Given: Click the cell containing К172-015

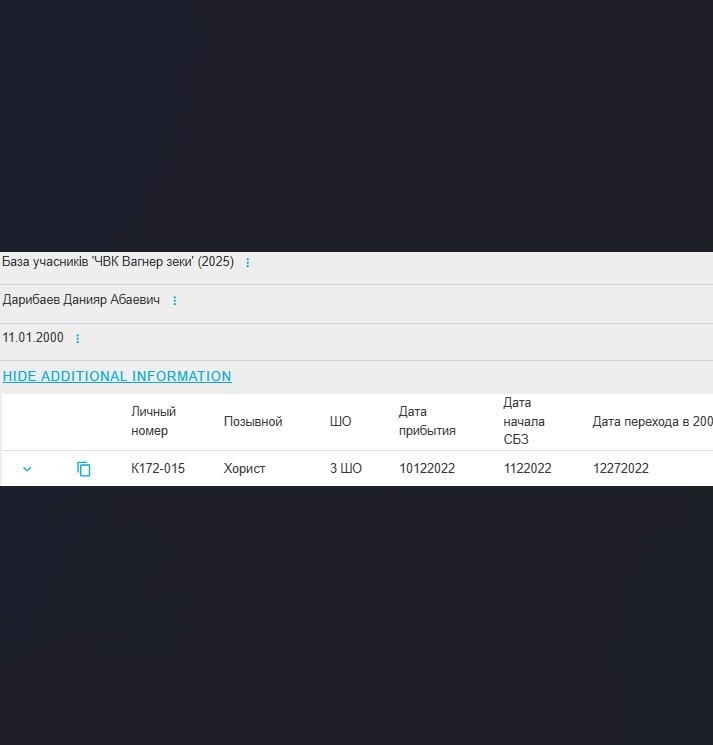Looking at the screenshot, I should pyautogui.click(x=158, y=469).
